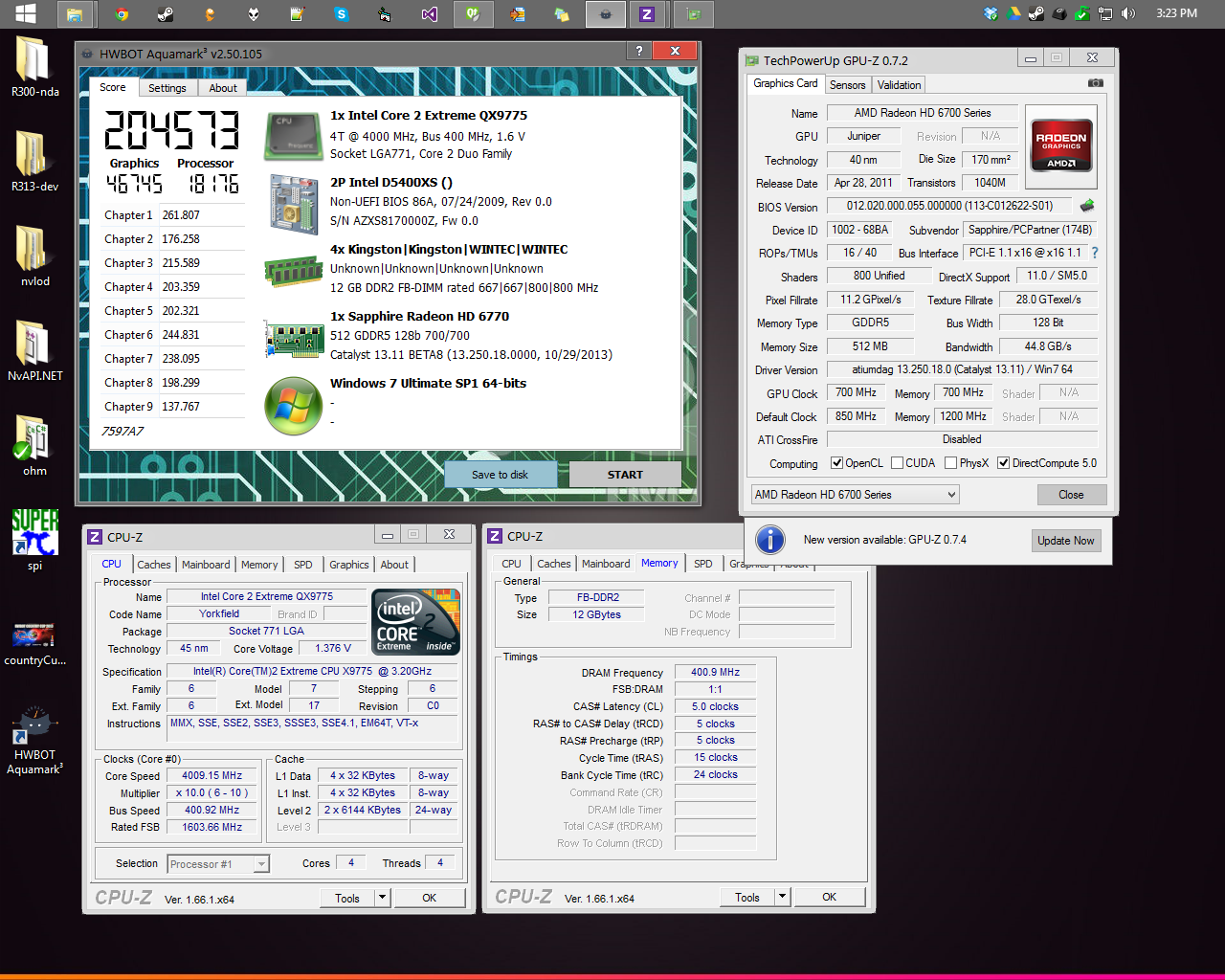
Task: Select the Mainboard tab in left CPU-Z
Action: click(206, 565)
